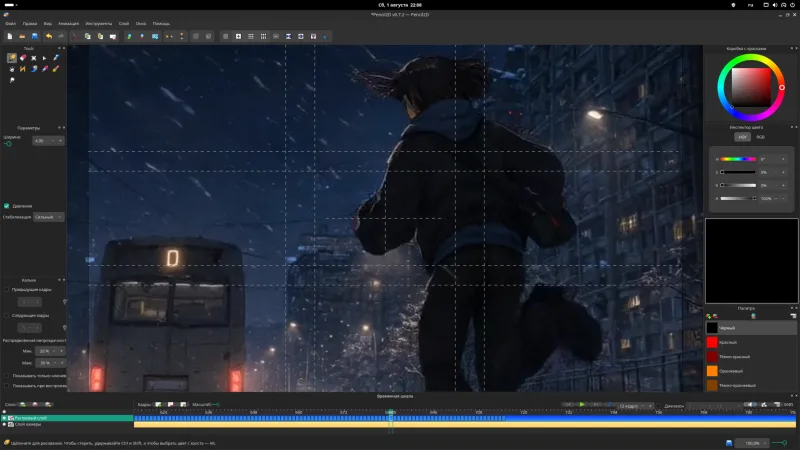Open the Слой menu
Viewport: 800px width, 450px height.
[x=124, y=23]
